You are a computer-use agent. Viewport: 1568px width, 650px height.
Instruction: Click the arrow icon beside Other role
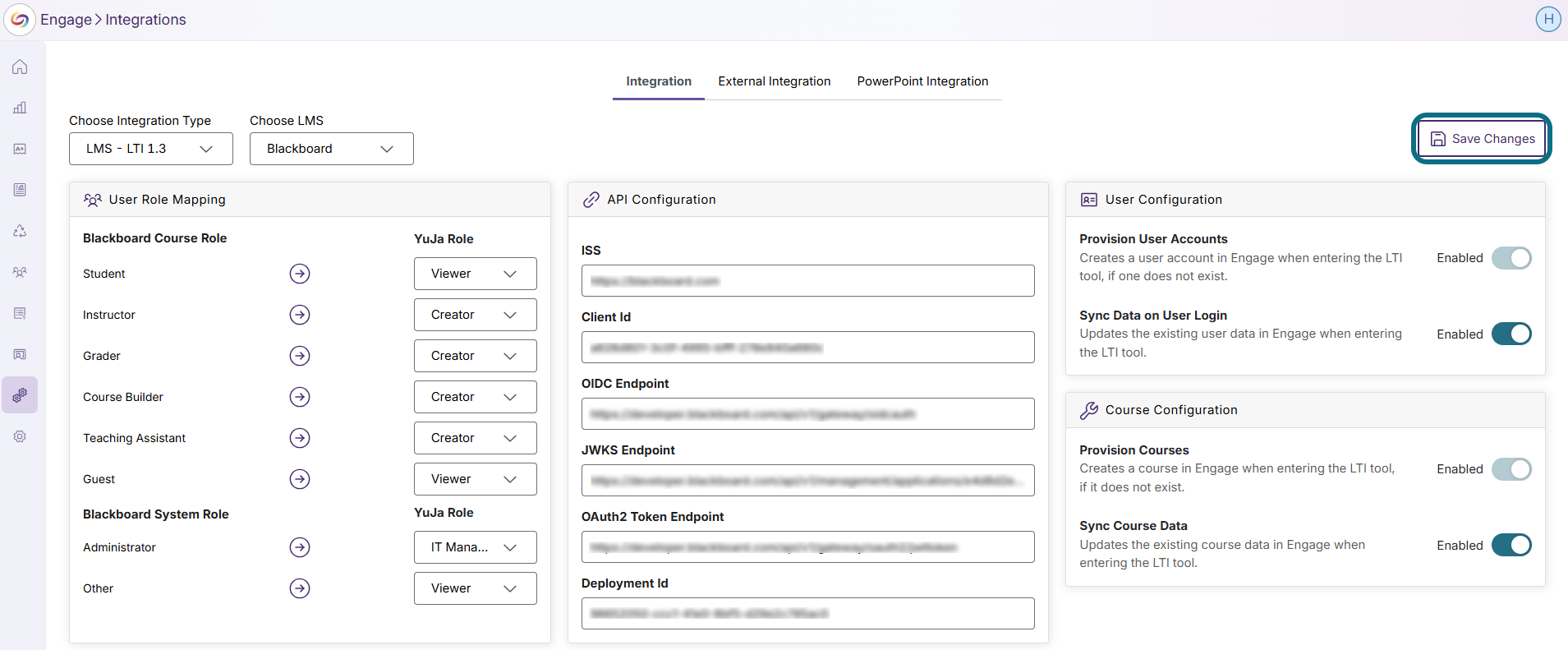[300, 588]
